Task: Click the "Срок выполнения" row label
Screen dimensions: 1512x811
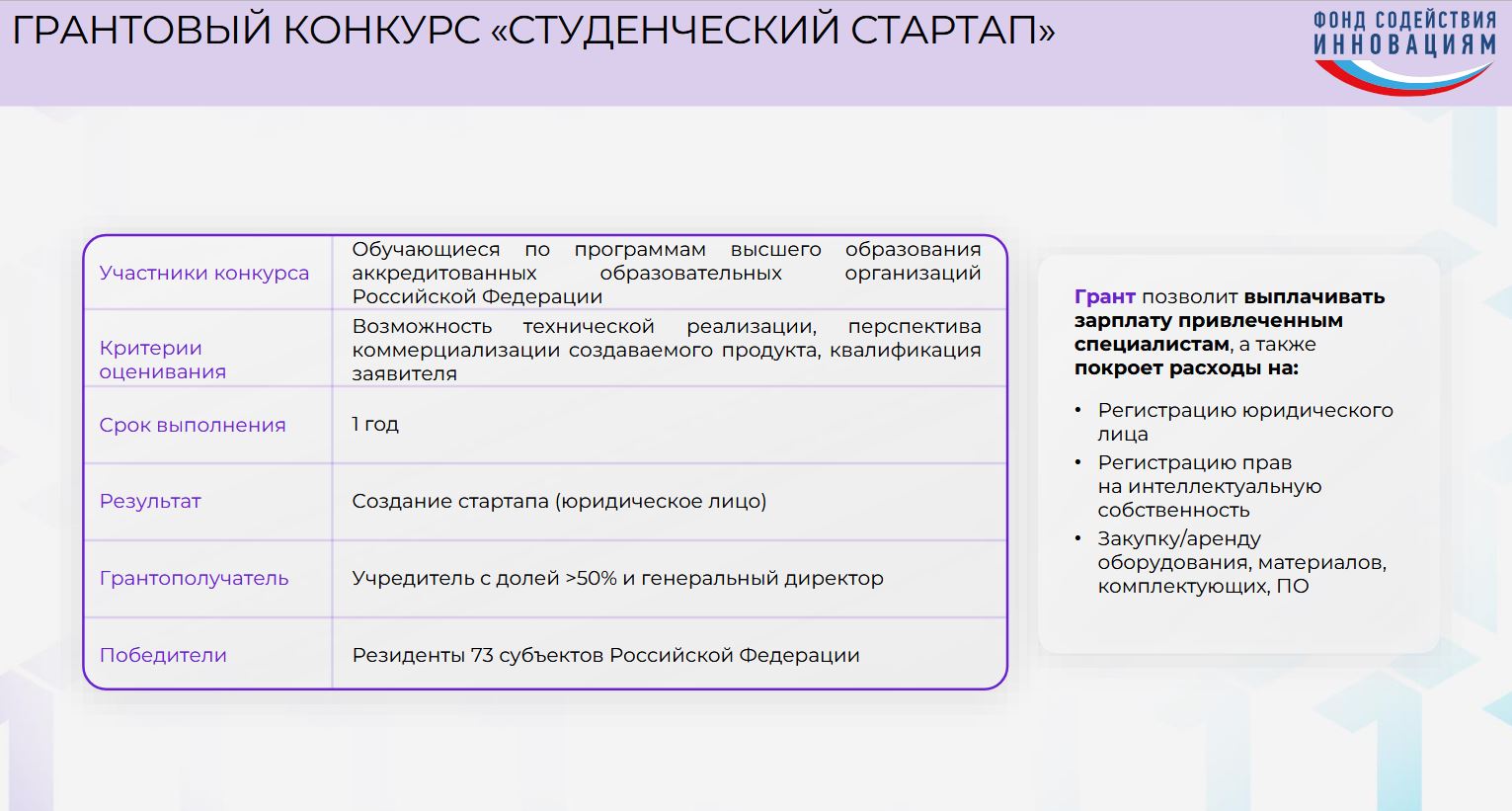Action: coord(193,425)
